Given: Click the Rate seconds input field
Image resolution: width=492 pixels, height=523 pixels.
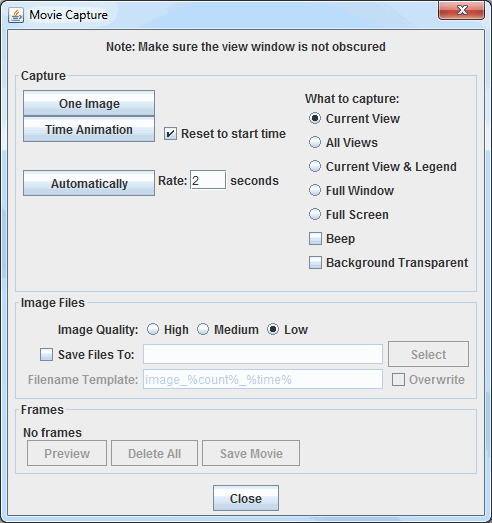Looking at the screenshot, I should [208, 180].
